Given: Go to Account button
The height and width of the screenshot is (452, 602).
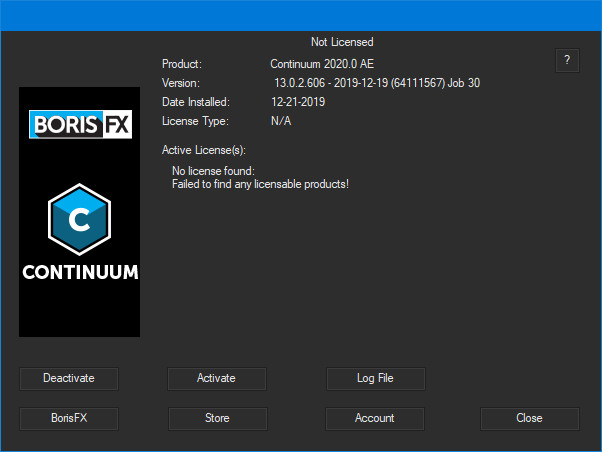Looking at the screenshot, I should (375, 418).
